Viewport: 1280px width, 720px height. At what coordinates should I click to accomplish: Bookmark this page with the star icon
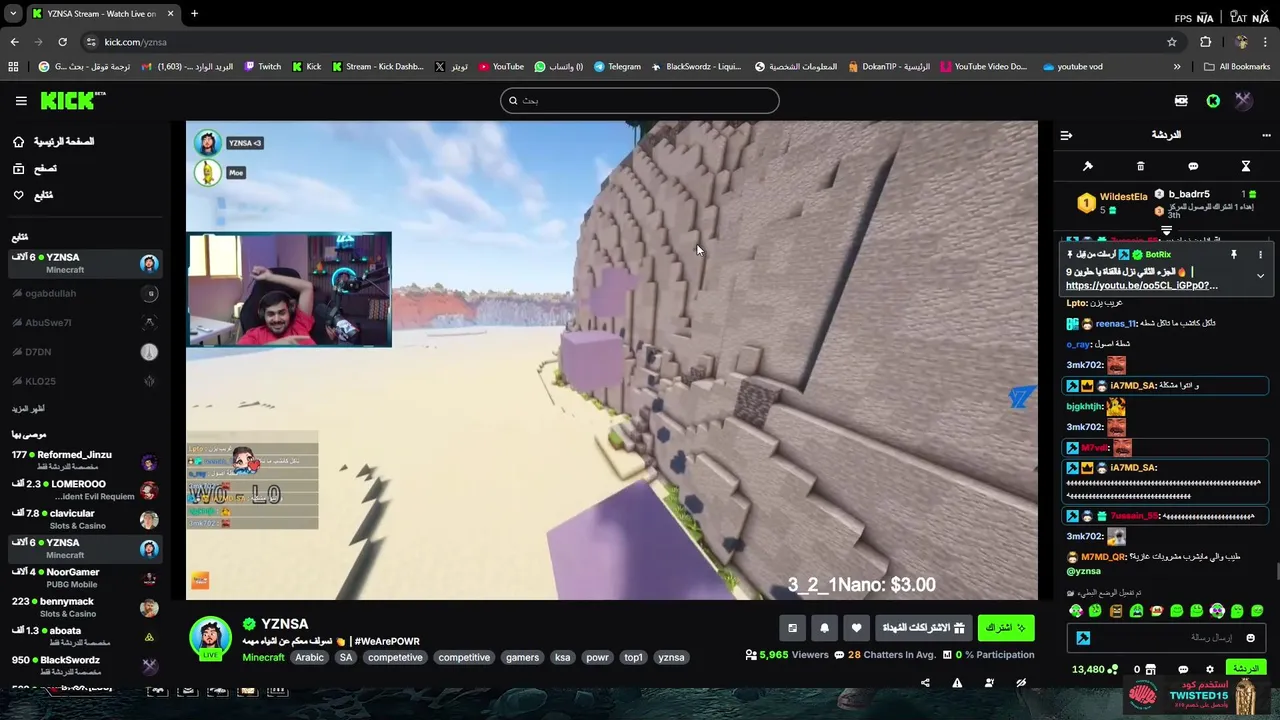point(1172,42)
